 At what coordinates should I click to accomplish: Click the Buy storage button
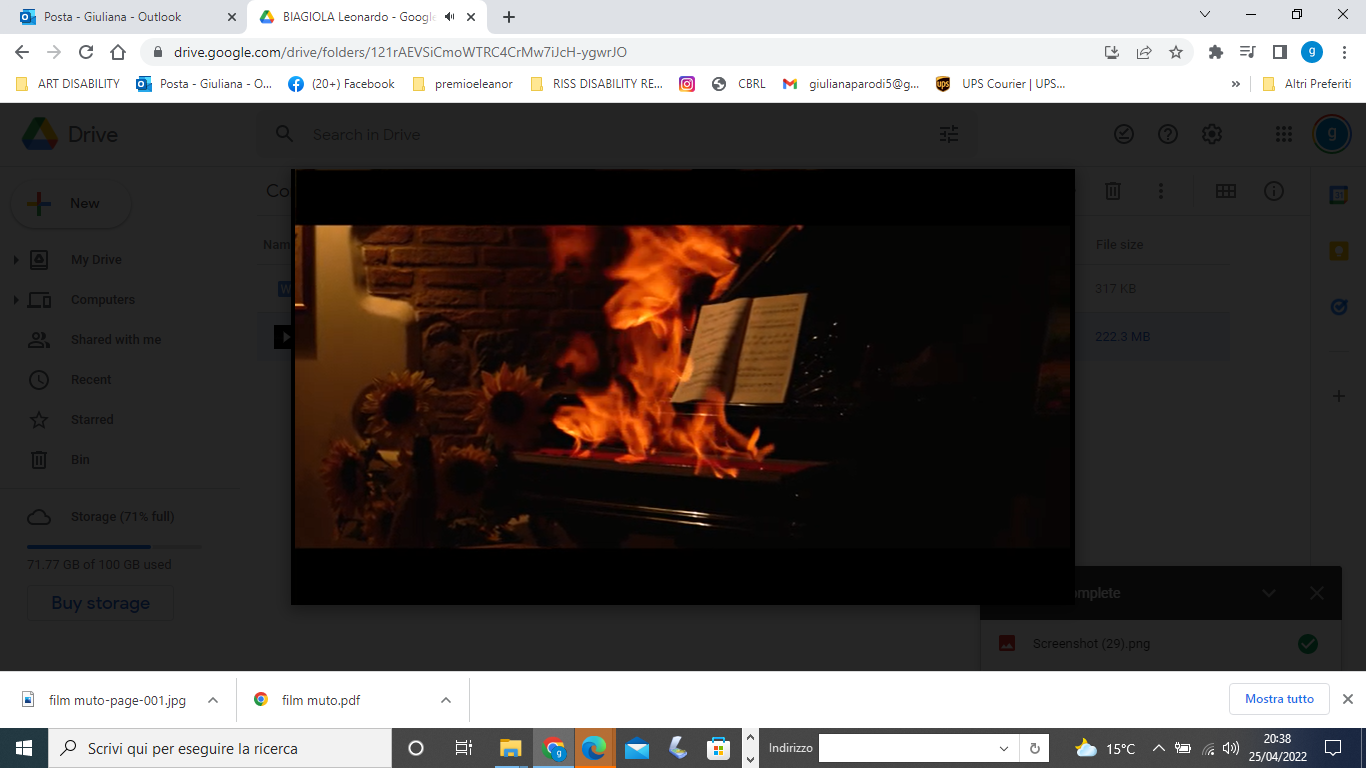tap(101, 603)
